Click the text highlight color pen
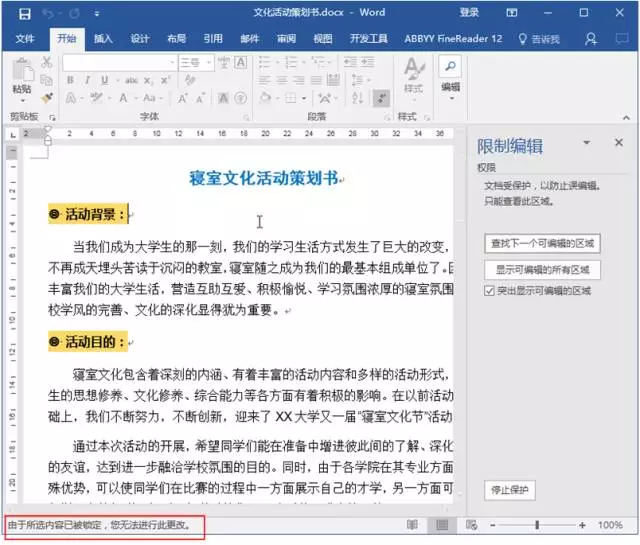This screenshot has width=640, height=545. 96,98
